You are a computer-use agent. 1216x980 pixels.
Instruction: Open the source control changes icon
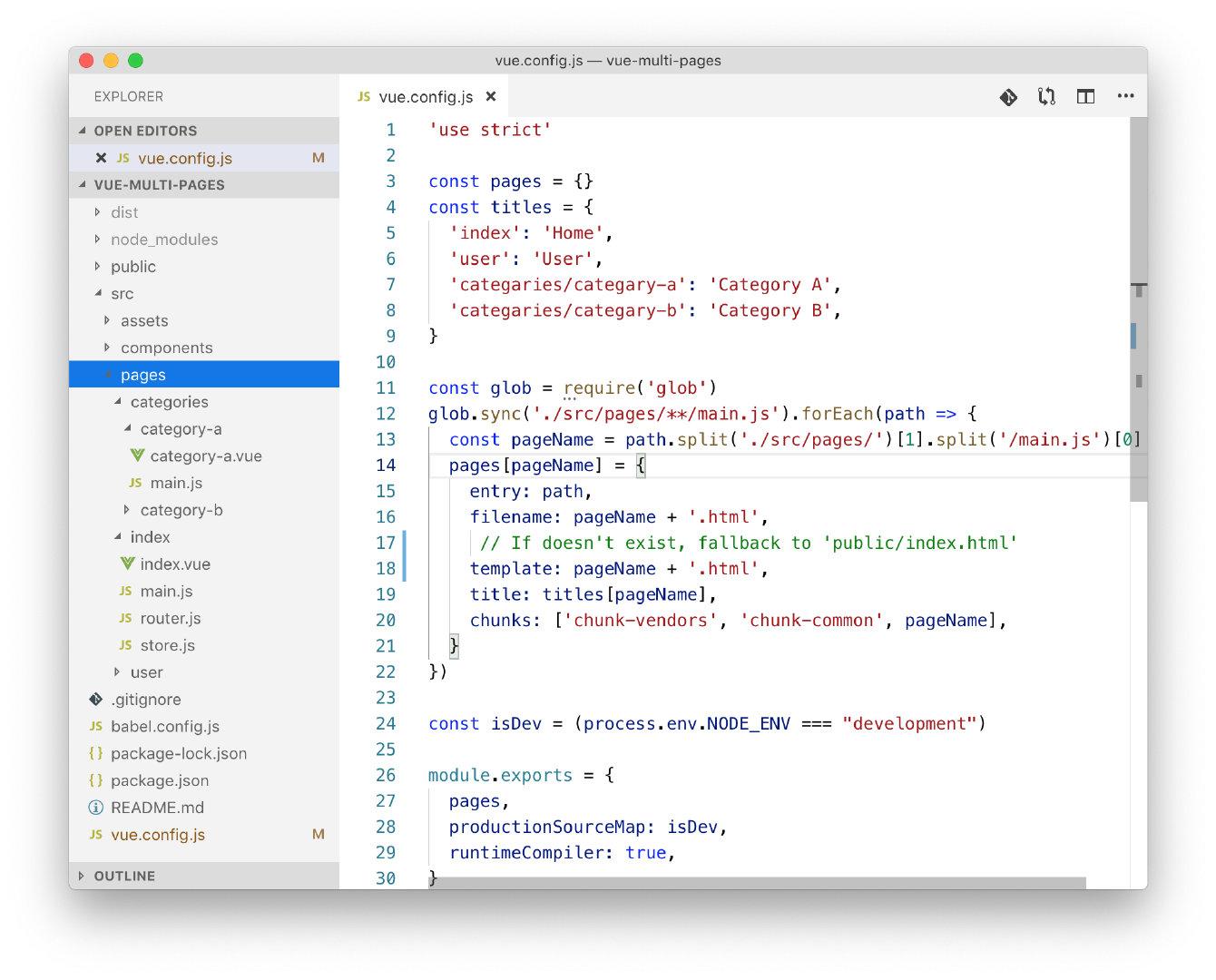[x=1008, y=97]
